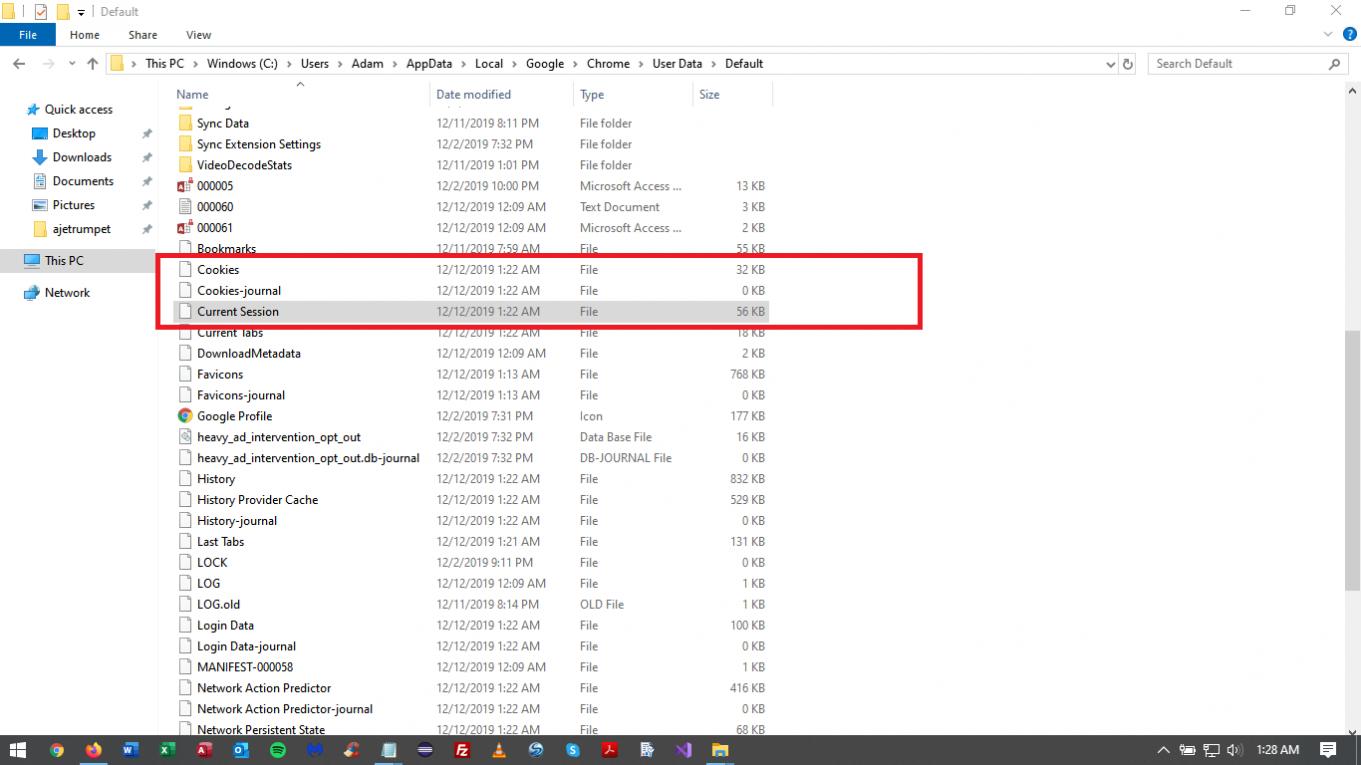Open Skype from the taskbar
This screenshot has height=765, width=1361.
[573, 750]
